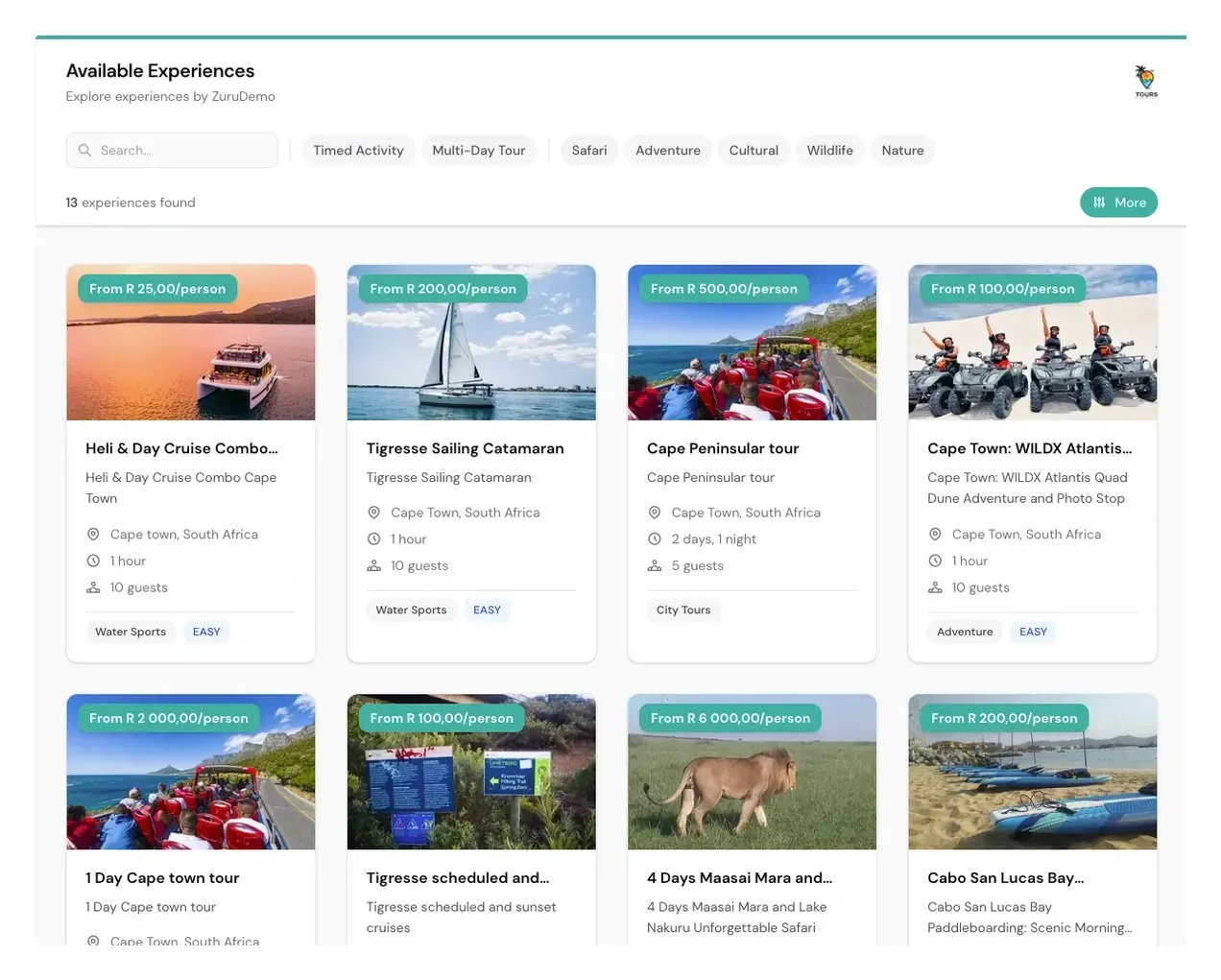This screenshot has height=980, width=1221.
Task: Open the Cabo San Lucas paddleboard image
Action: pos(1032,772)
